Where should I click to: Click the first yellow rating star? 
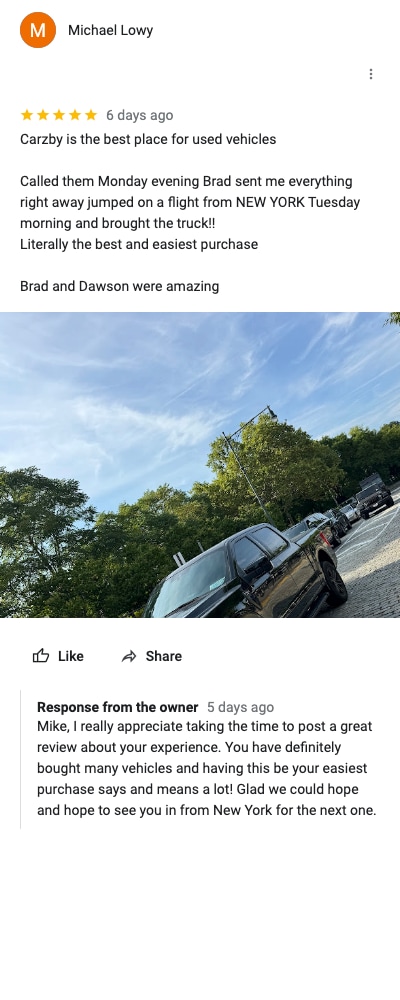pyautogui.click(x=27, y=115)
